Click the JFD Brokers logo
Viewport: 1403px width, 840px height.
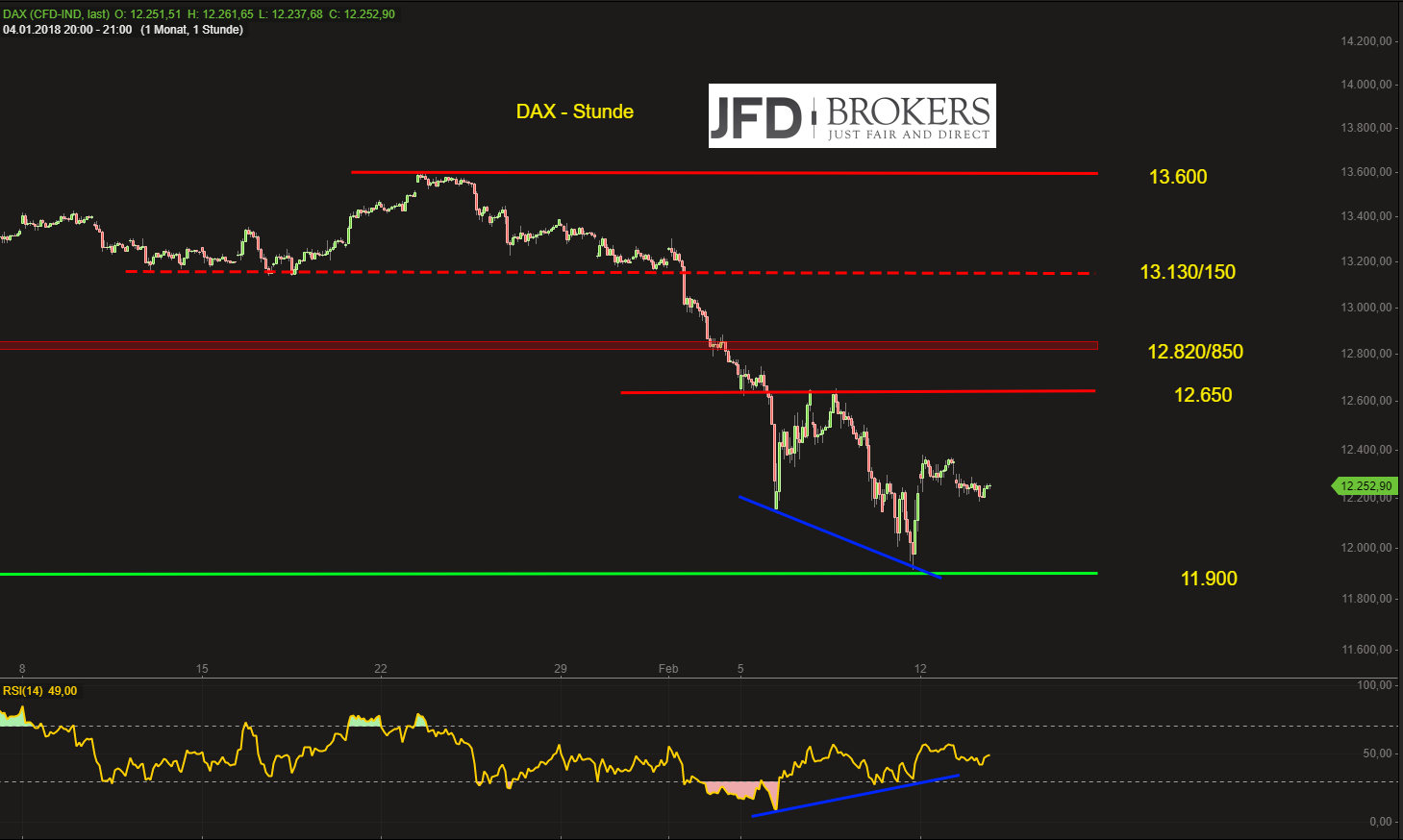pos(852,116)
